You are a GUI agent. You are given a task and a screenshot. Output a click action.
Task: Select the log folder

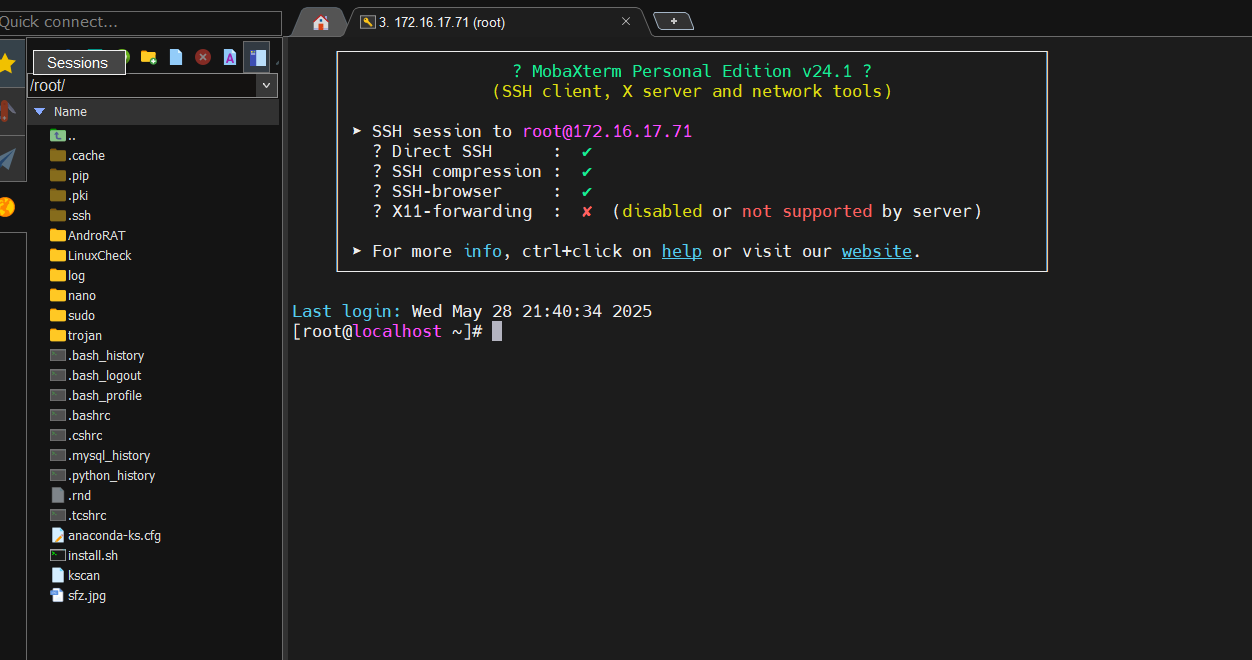click(68, 275)
